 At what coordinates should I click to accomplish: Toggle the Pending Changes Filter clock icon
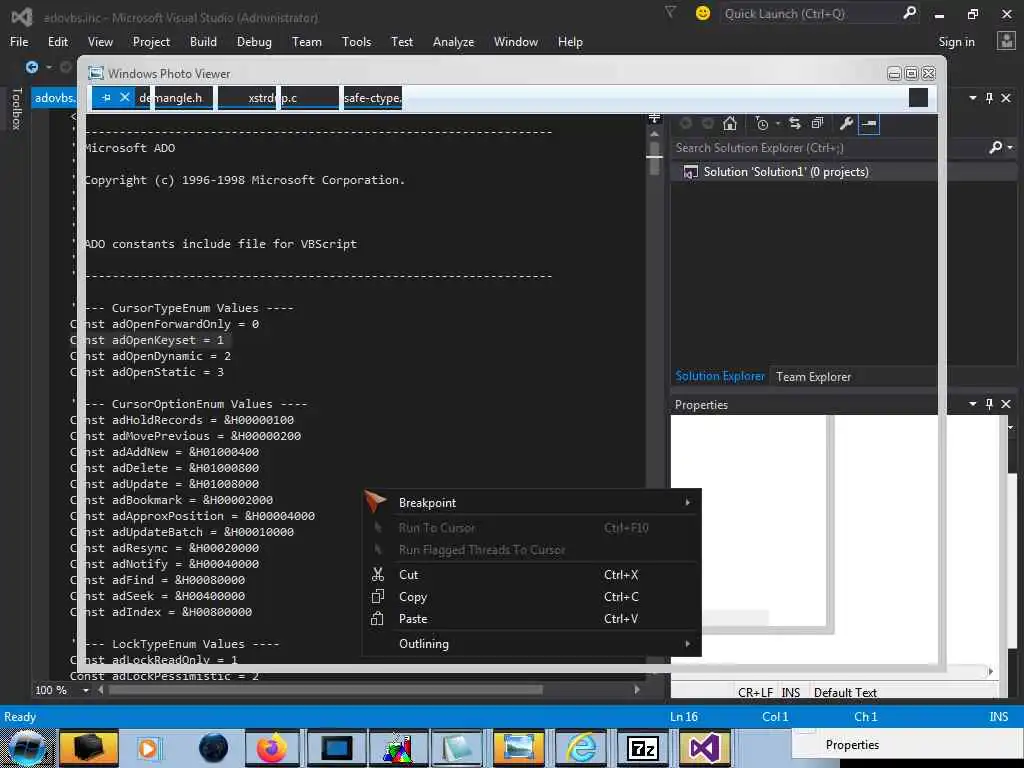pos(761,123)
